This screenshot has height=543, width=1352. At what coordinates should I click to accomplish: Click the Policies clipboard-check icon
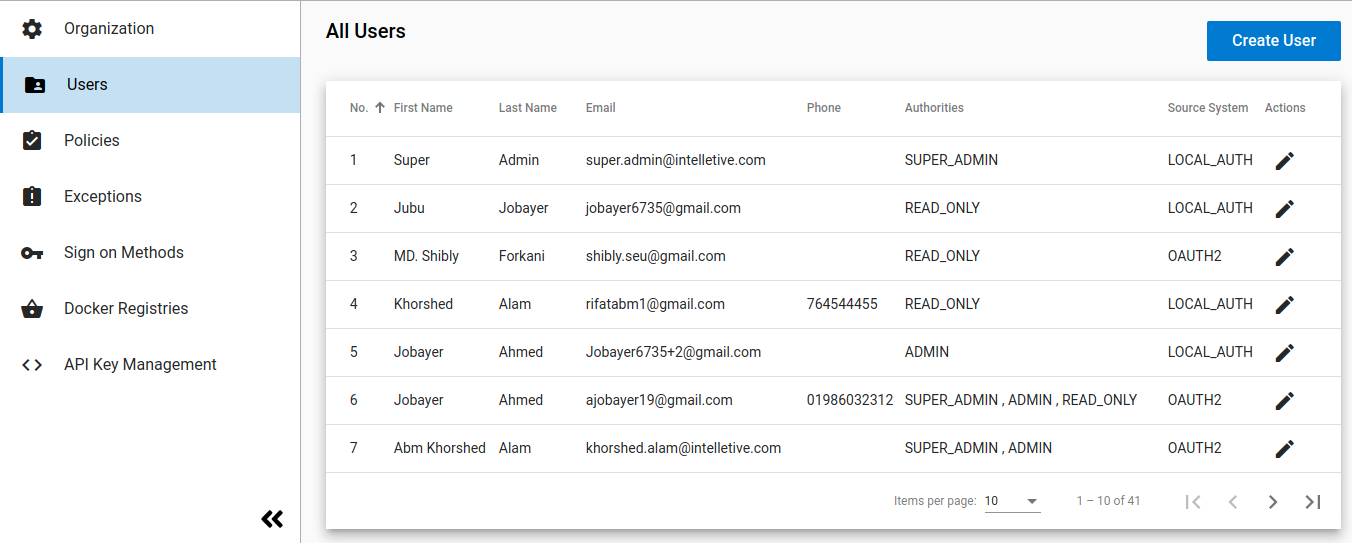[x=32, y=141]
